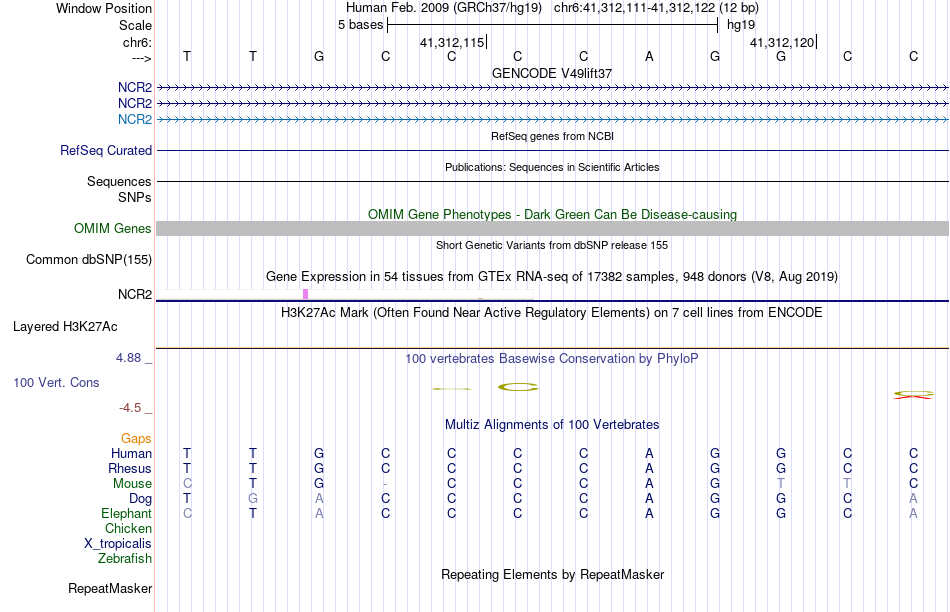Screen dimensions: 950x612
Task: Click the hg19 text beside scale bar
Action: (x=741, y=25)
